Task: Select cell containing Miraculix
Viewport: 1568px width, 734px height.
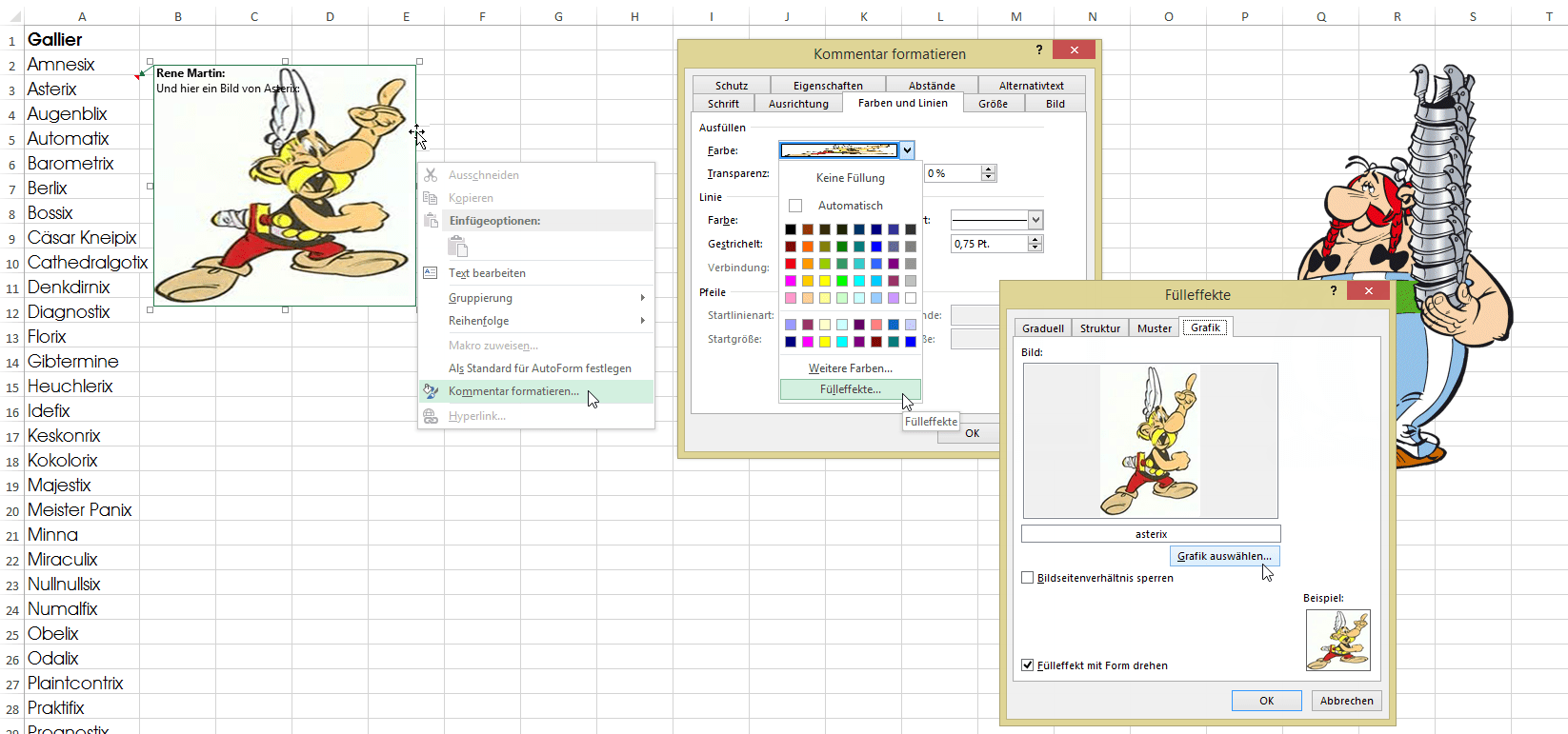Action: tap(82, 559)
